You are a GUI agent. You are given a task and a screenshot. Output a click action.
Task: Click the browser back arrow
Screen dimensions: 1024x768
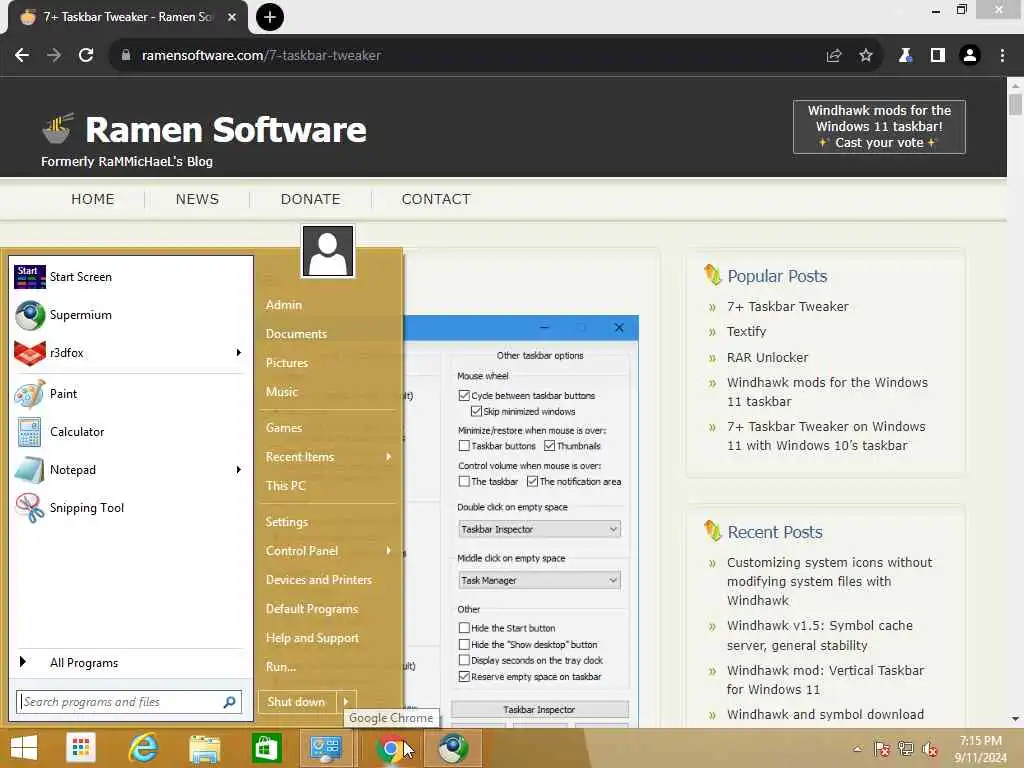(x=22, y=56)
